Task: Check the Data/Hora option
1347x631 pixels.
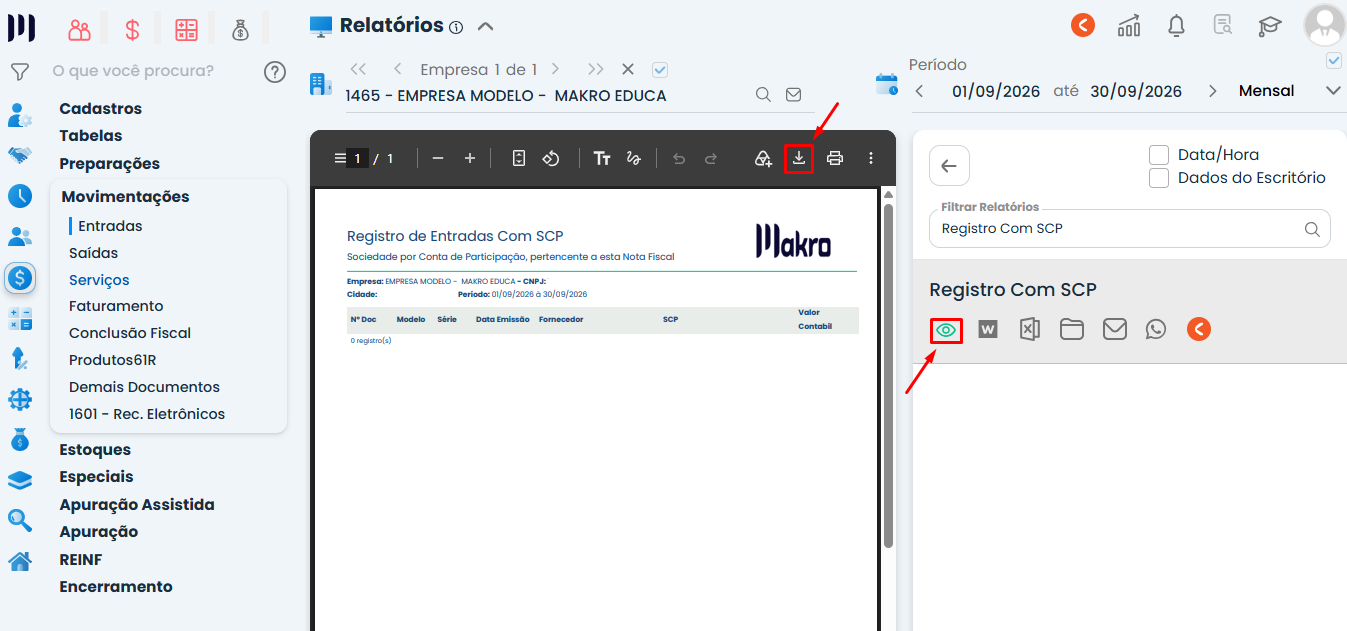Action: tap(1159, 155)
